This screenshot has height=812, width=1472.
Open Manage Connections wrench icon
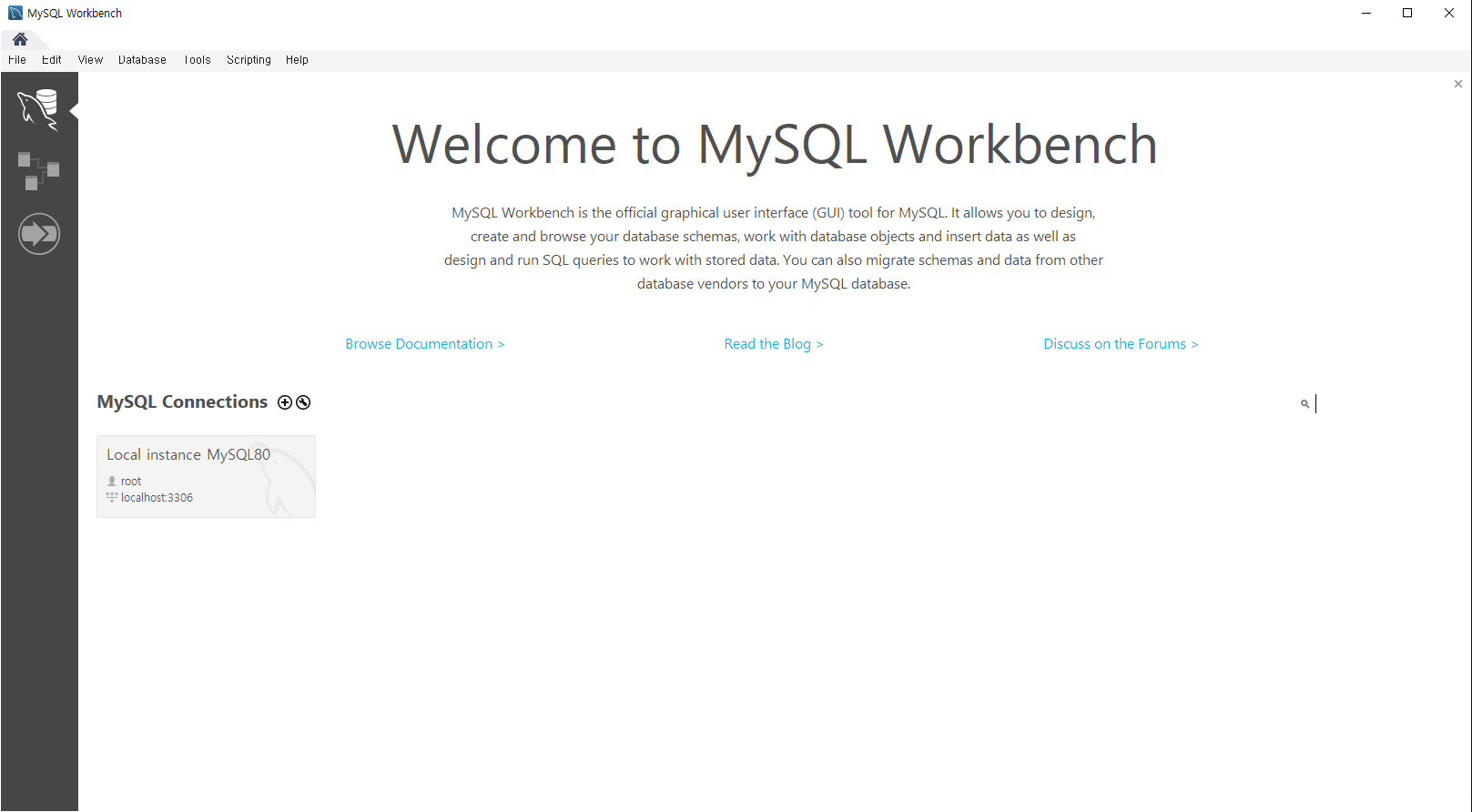(303, 402)
